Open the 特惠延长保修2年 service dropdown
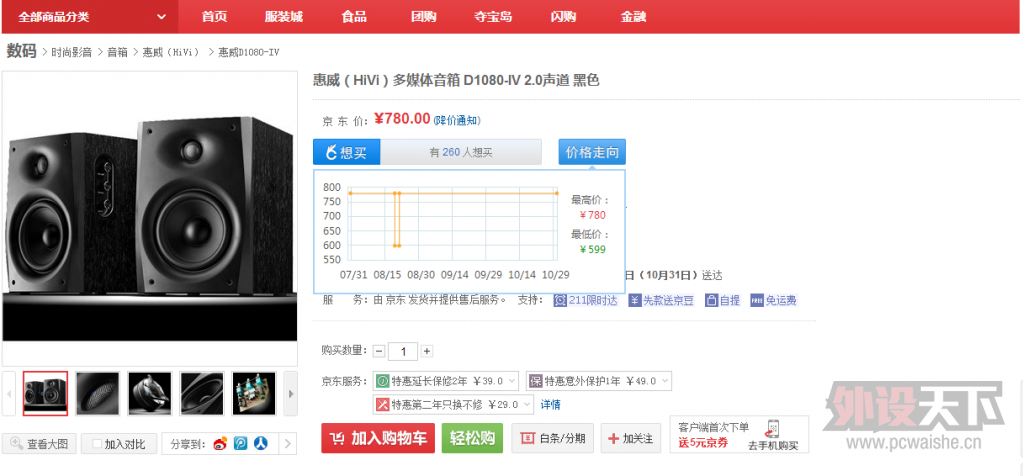 [446, 381]
